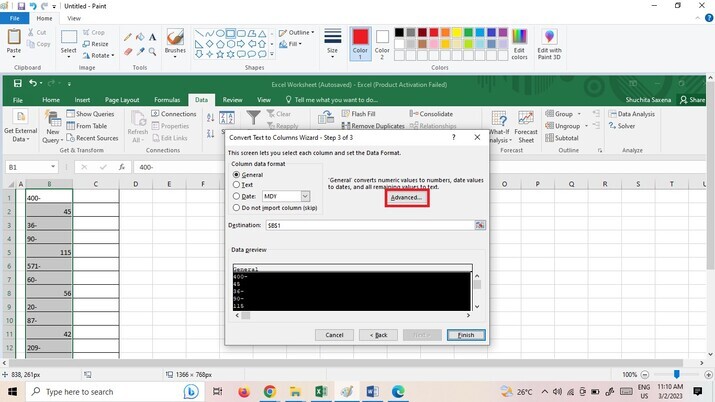Click Data Analysis in Excel ribbon
The image size is (715, 402).
pyautogui.click(x=632, y=113)
